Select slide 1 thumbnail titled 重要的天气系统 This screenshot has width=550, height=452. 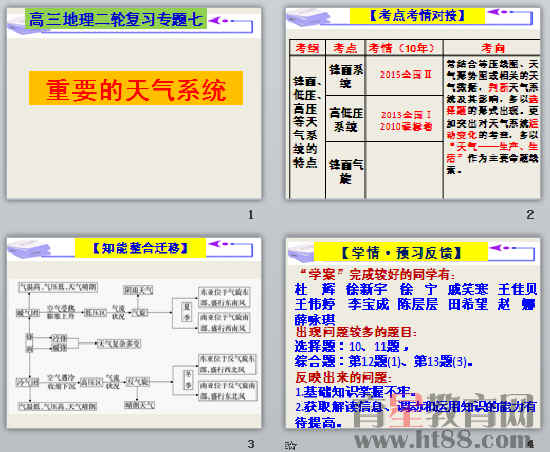pyautogui.click(x=134, y=104)
